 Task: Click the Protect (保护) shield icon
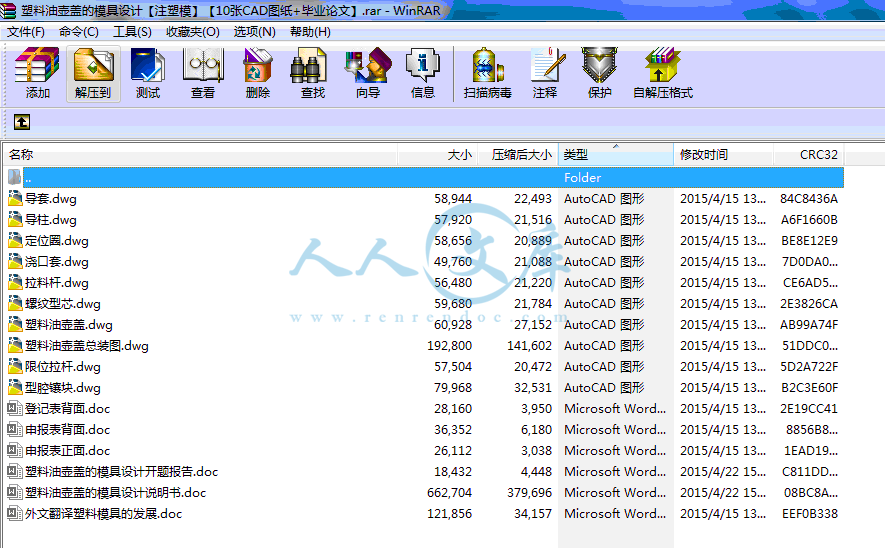pyautogui.click(x=599, y=74)
